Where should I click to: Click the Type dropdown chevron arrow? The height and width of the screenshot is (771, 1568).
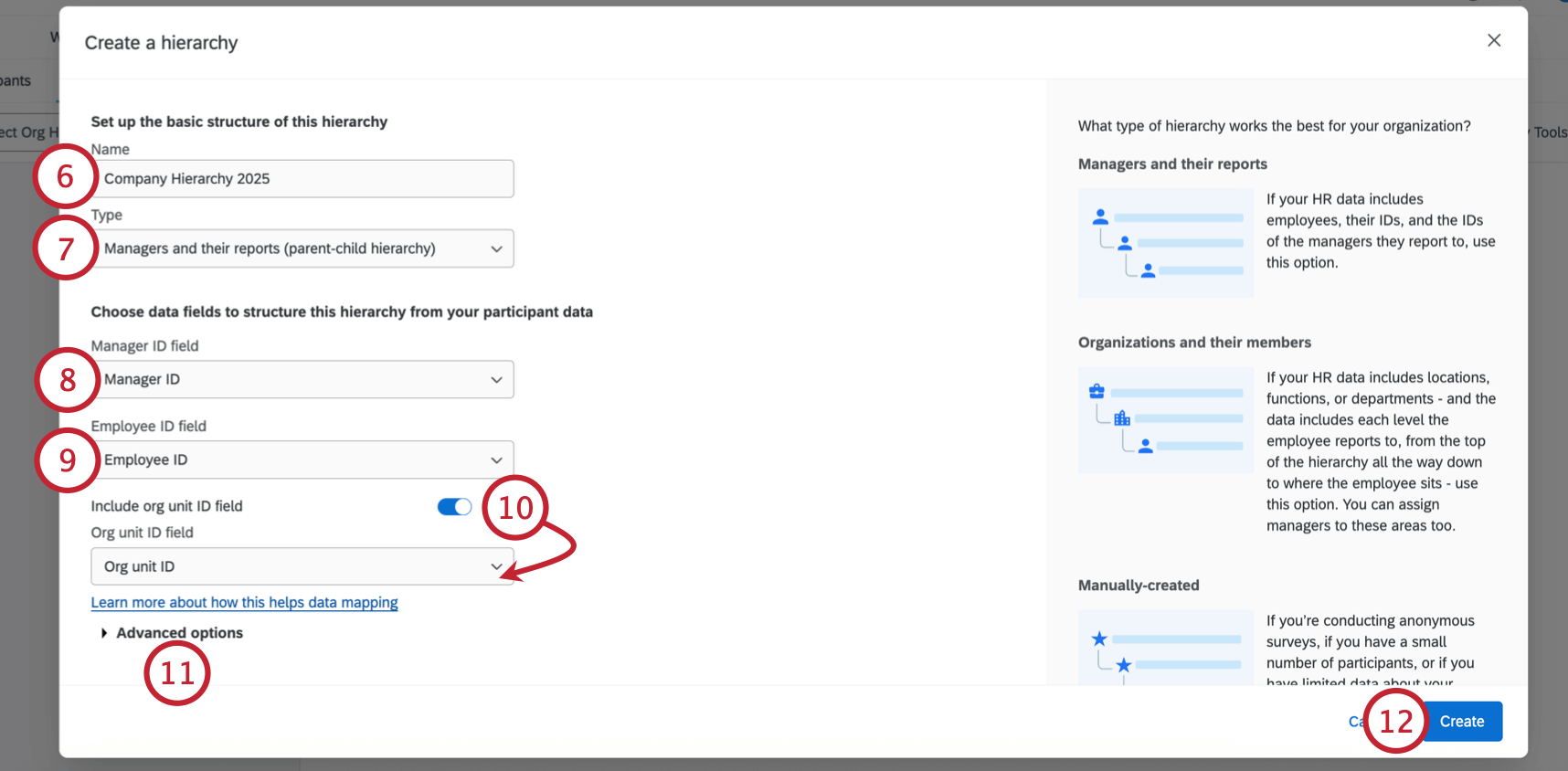pos(496,248)
